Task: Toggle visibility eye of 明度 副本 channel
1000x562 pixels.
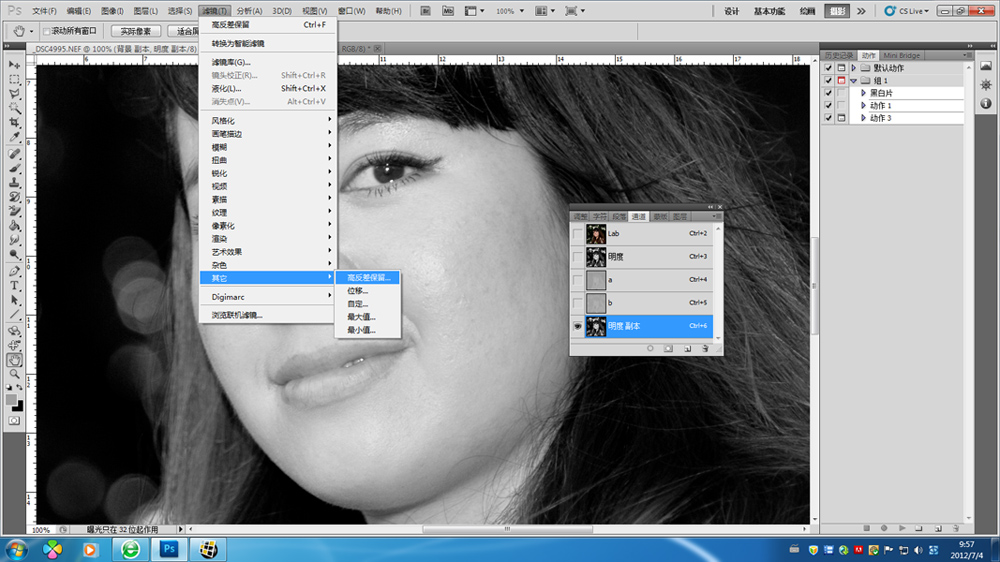Action: coord(579,326)
